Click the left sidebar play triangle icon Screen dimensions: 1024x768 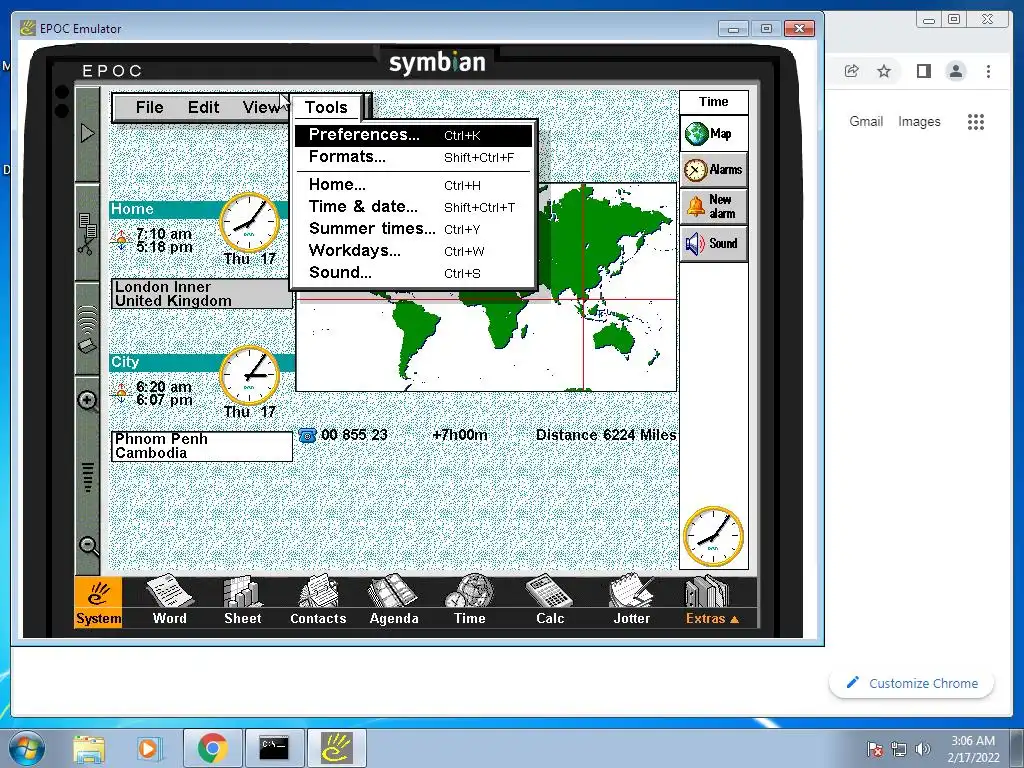(88, 134)
